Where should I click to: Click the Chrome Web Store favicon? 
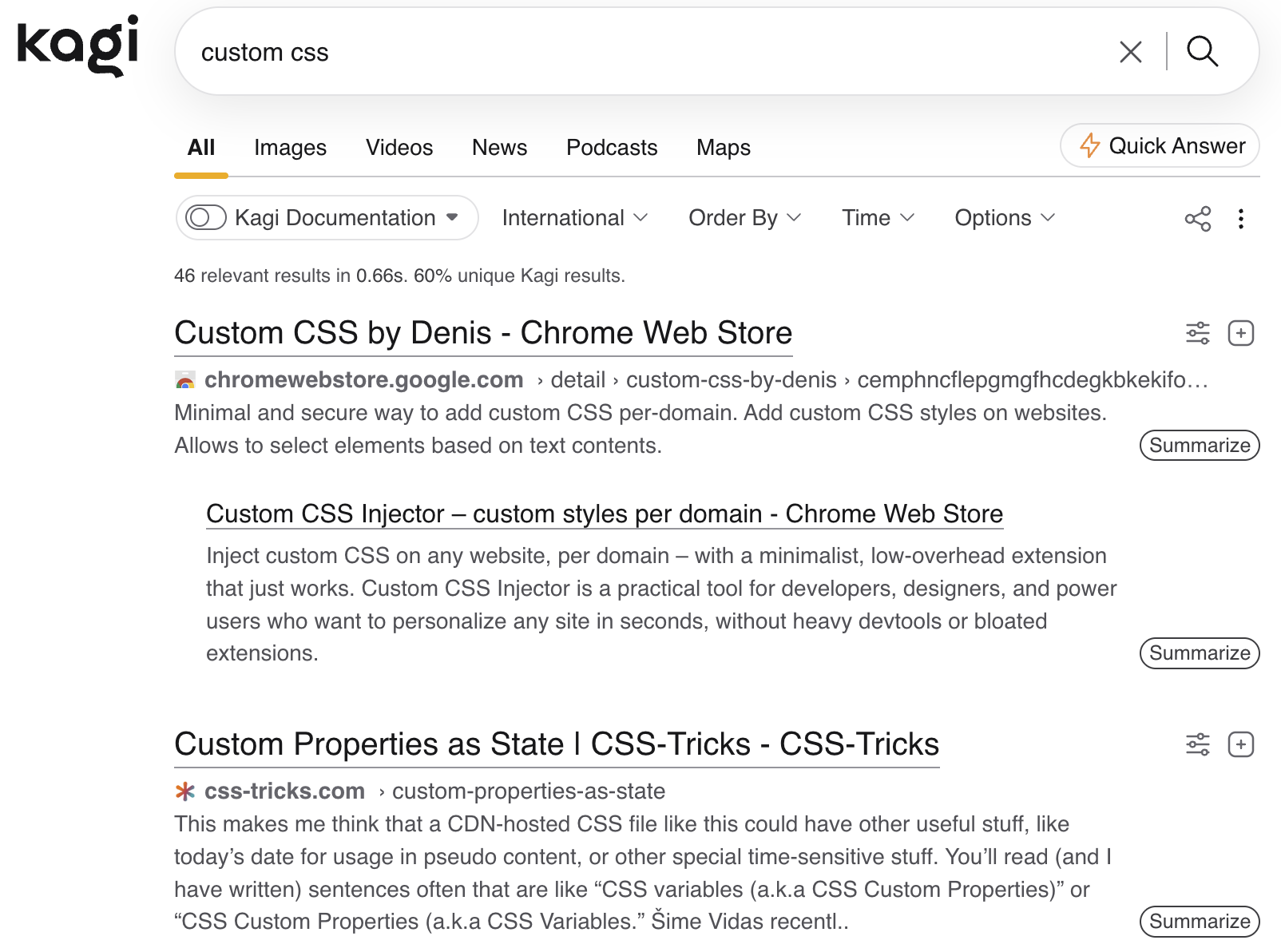(185, 381)
